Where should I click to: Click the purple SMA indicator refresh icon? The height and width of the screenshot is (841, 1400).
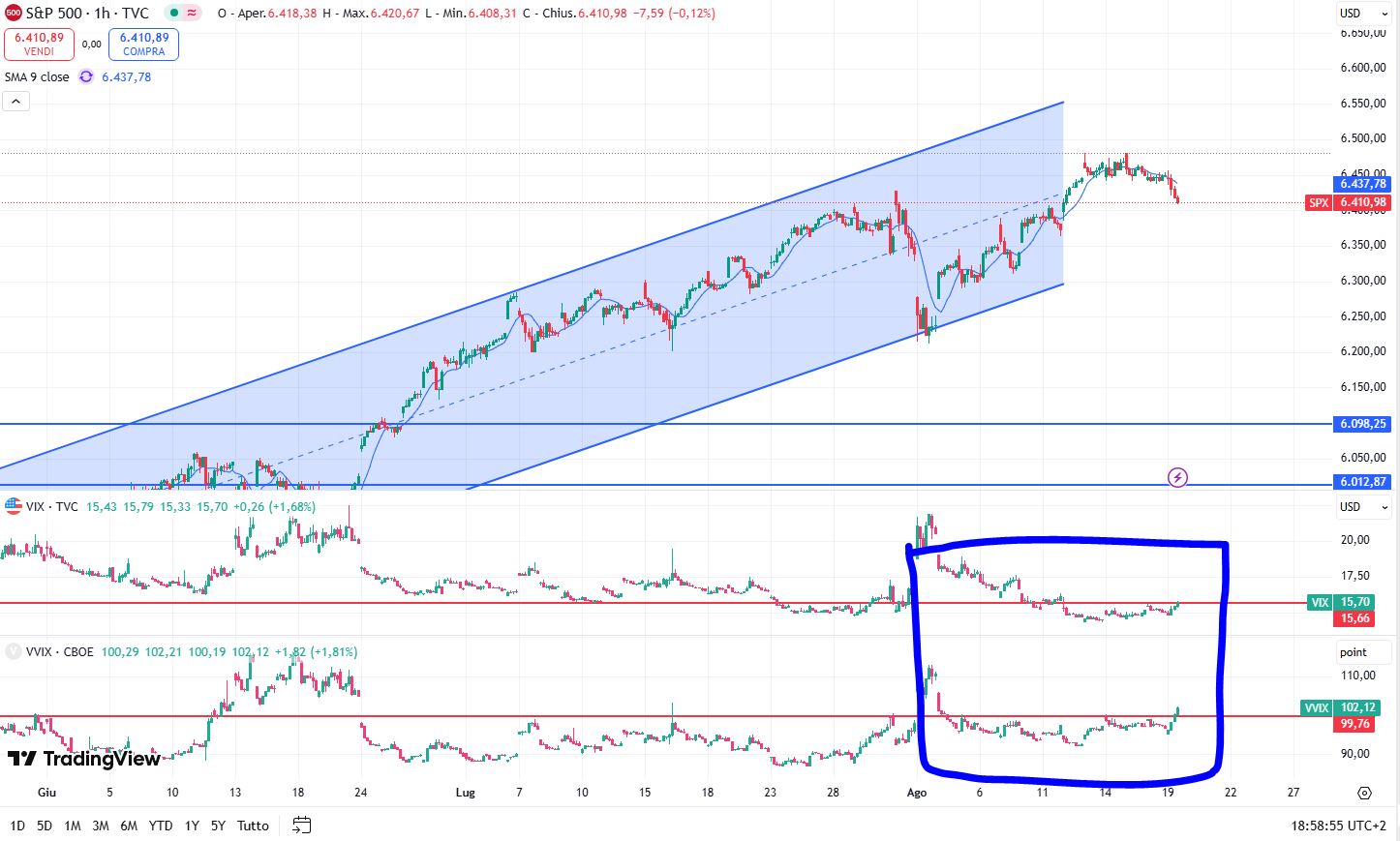point(86,76)
